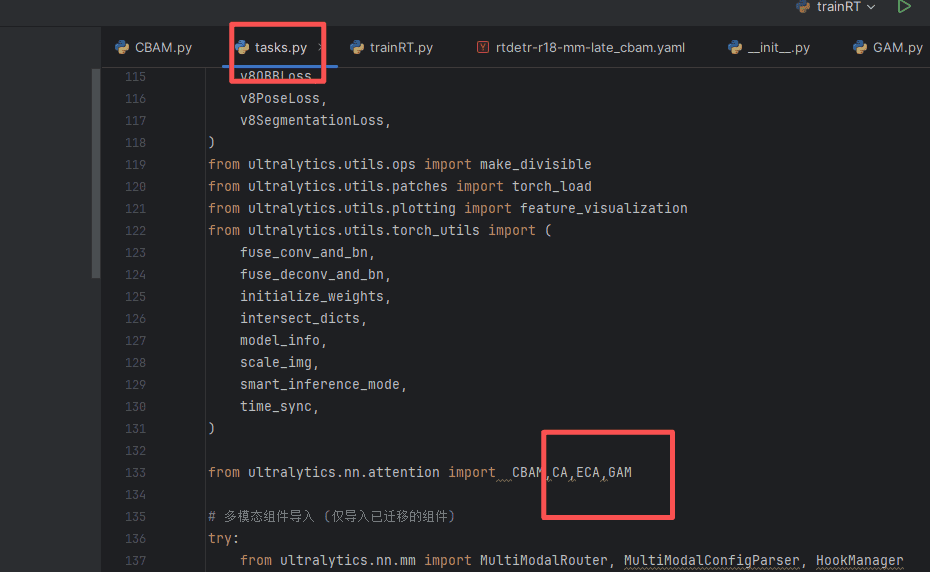930x572 pixels.
Task: Close the tasks.py tab
Action: [321, 47]
